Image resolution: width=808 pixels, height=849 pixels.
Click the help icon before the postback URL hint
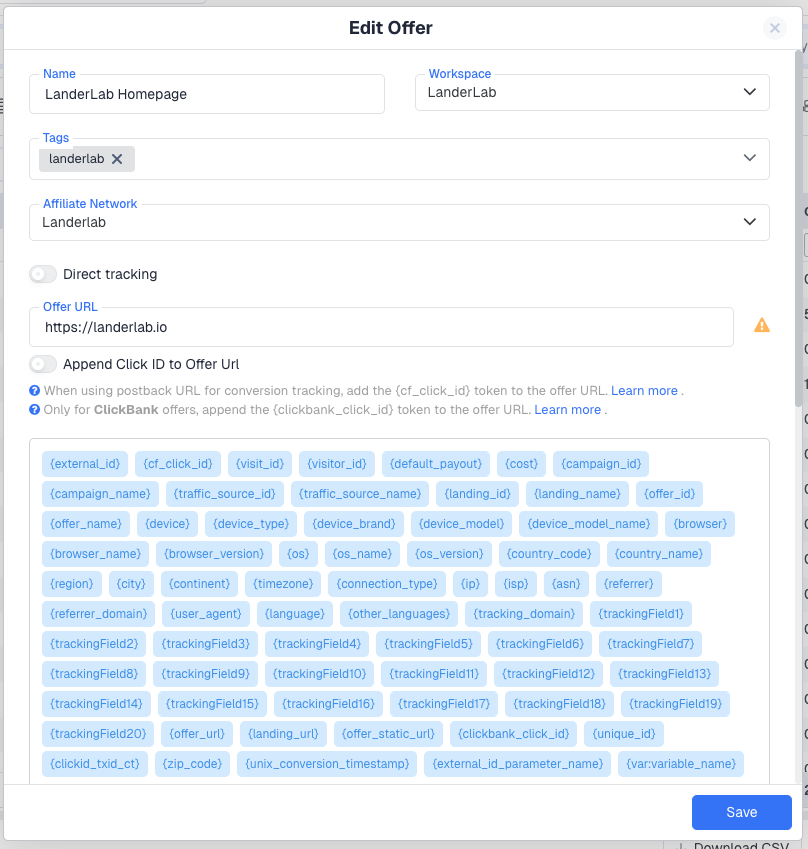pyautogui.click(x=34, y=391)
